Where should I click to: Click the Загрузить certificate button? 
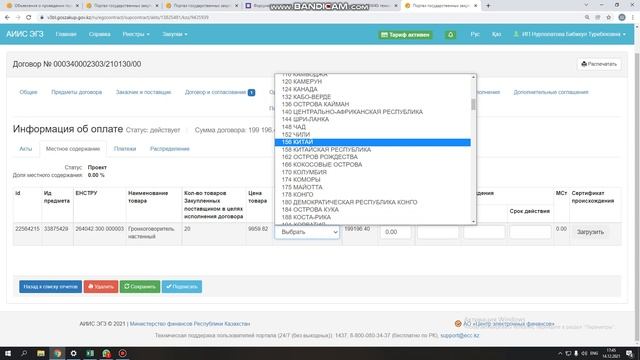pyautogui.click(x=590, y=232)
